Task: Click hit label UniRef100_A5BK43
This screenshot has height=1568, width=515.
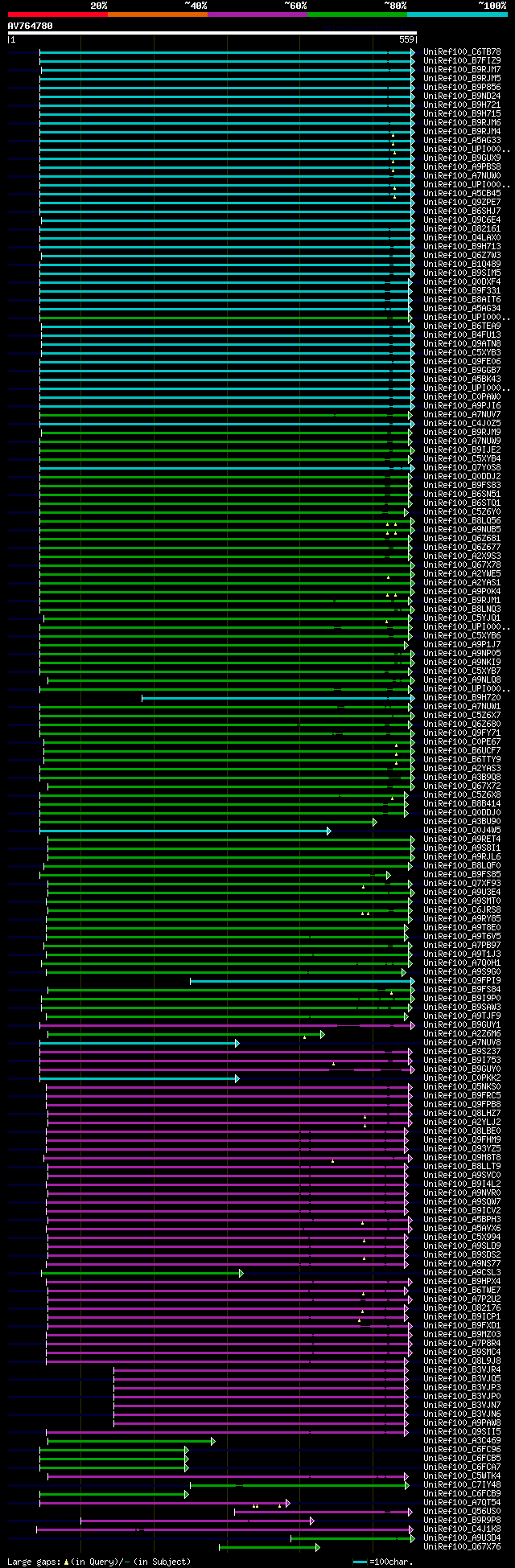Action: (x=462, y=380)
